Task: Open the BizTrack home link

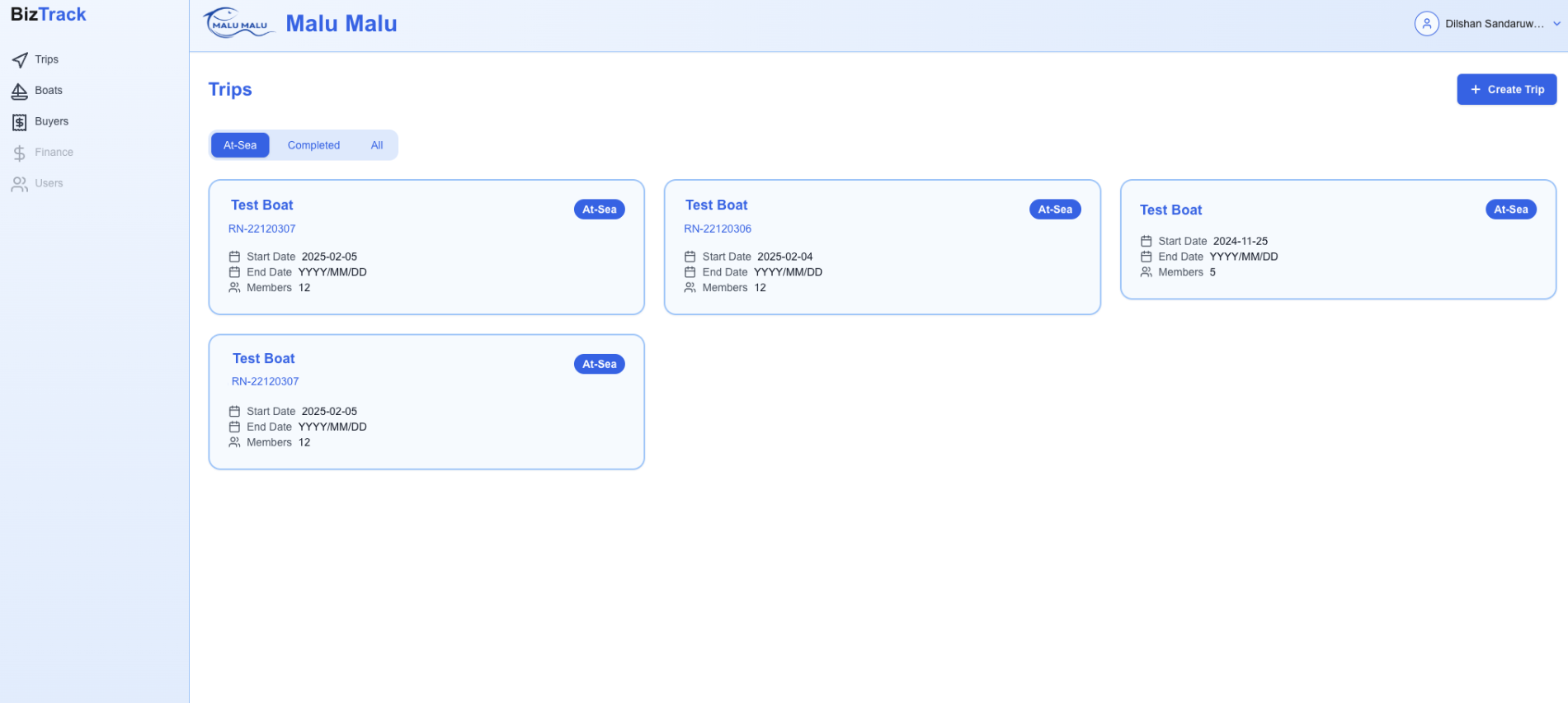Action: [x=49, y=15]
